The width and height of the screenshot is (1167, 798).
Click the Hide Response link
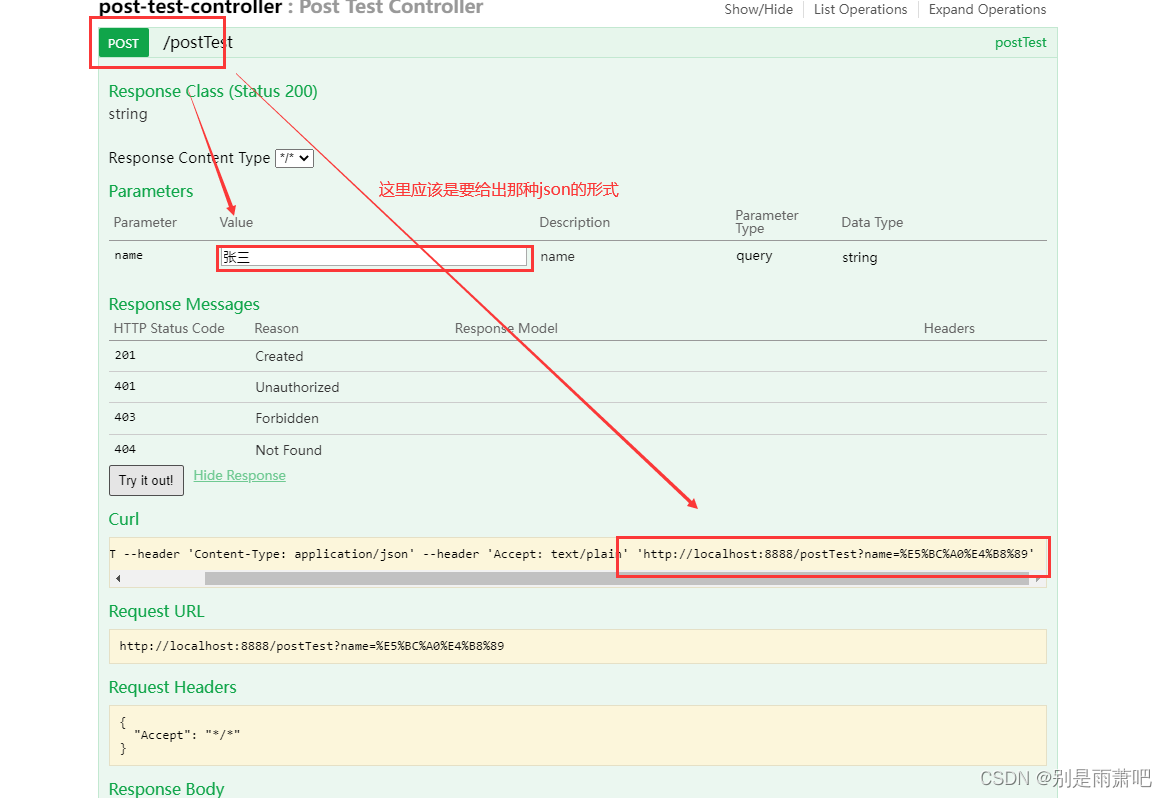239,475
